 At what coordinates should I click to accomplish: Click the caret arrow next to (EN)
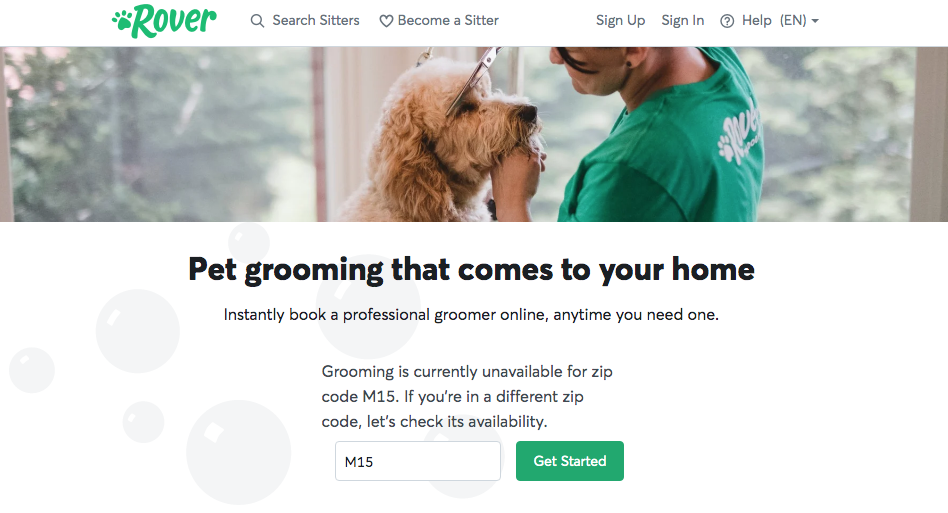click(815, 21)
